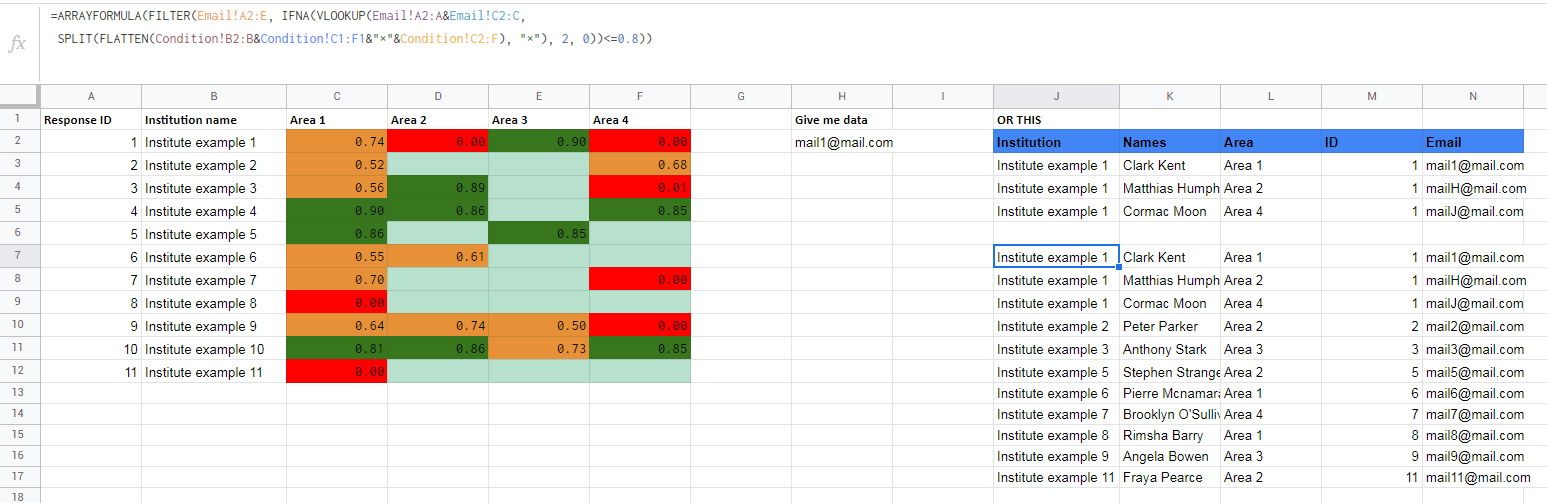Click the blue Email header cell
The image size is (1547, 503).
(1473, 142)
